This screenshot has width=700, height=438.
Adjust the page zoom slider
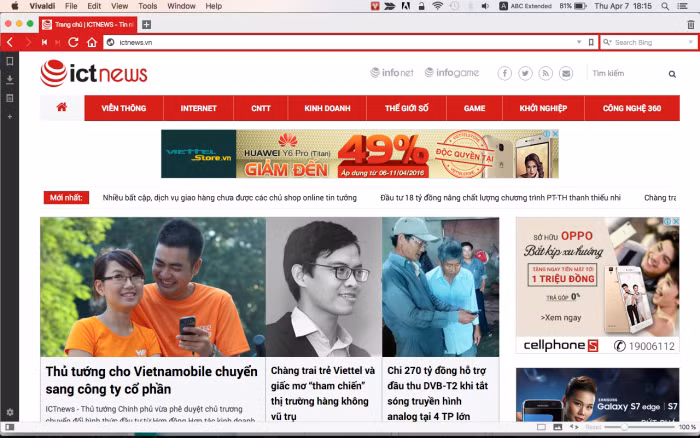[x=639, y=427]
